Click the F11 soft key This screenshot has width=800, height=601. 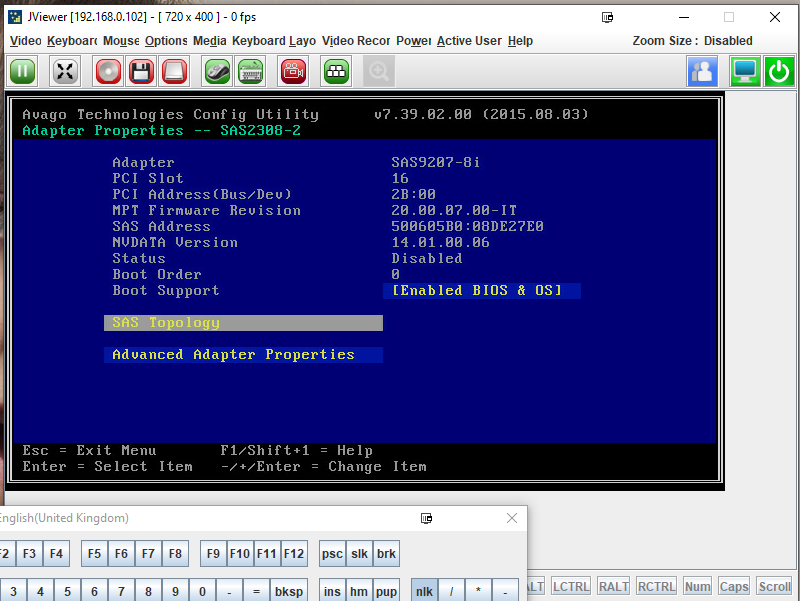point(267,554)
